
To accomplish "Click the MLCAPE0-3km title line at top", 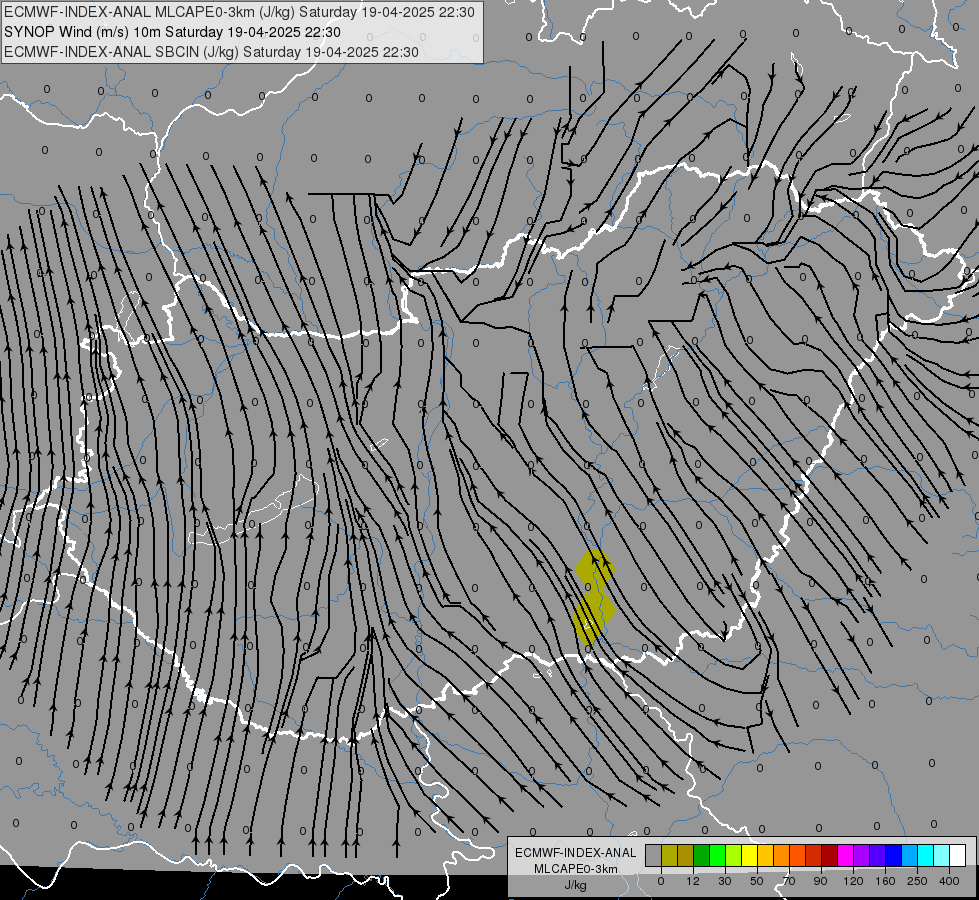I will pos(239,12).
